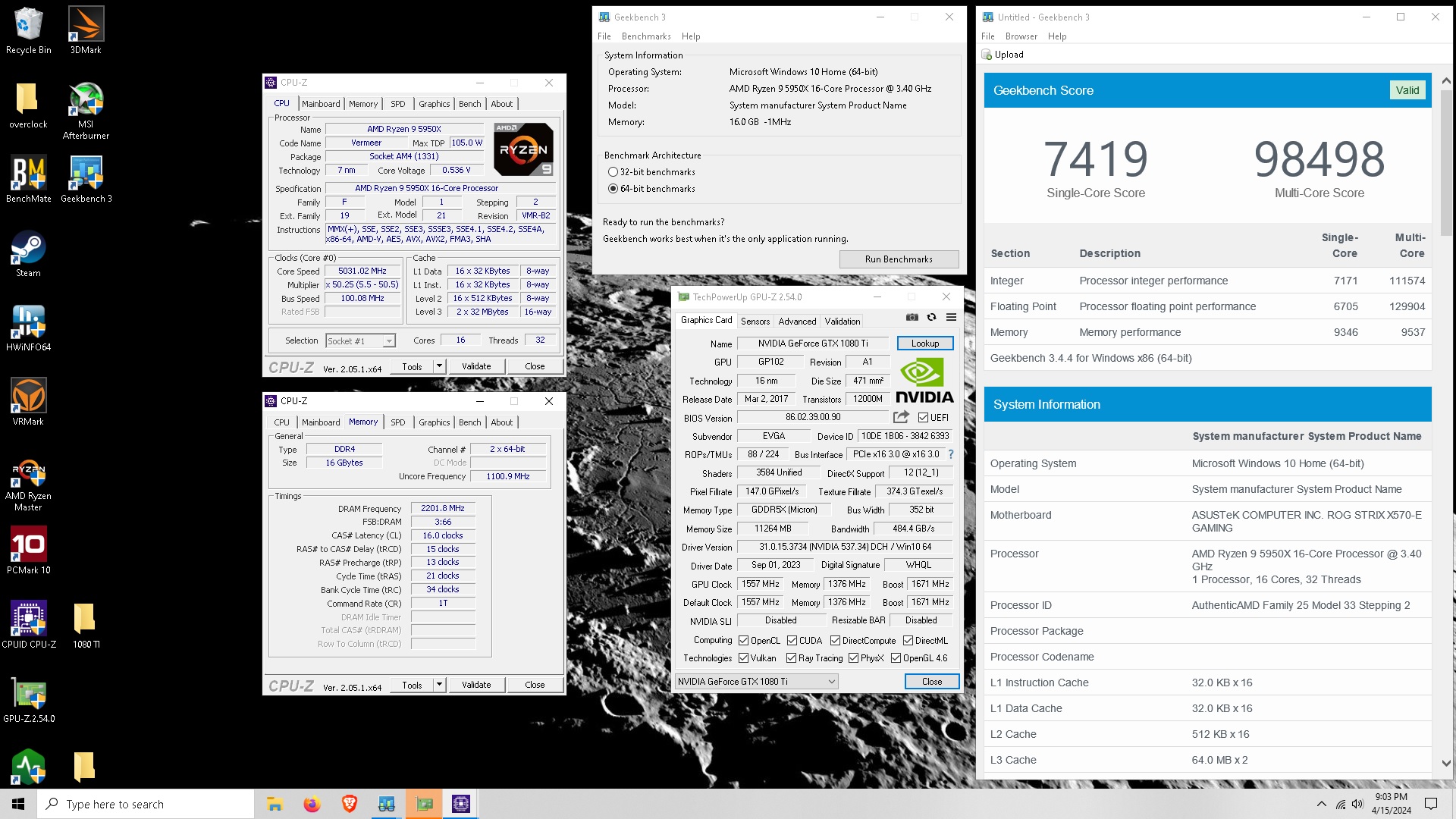Viewport: 1456px width, 819px height.
Task: Click the GPU-Z refresh icon
Action: click(x=931, y=317)
